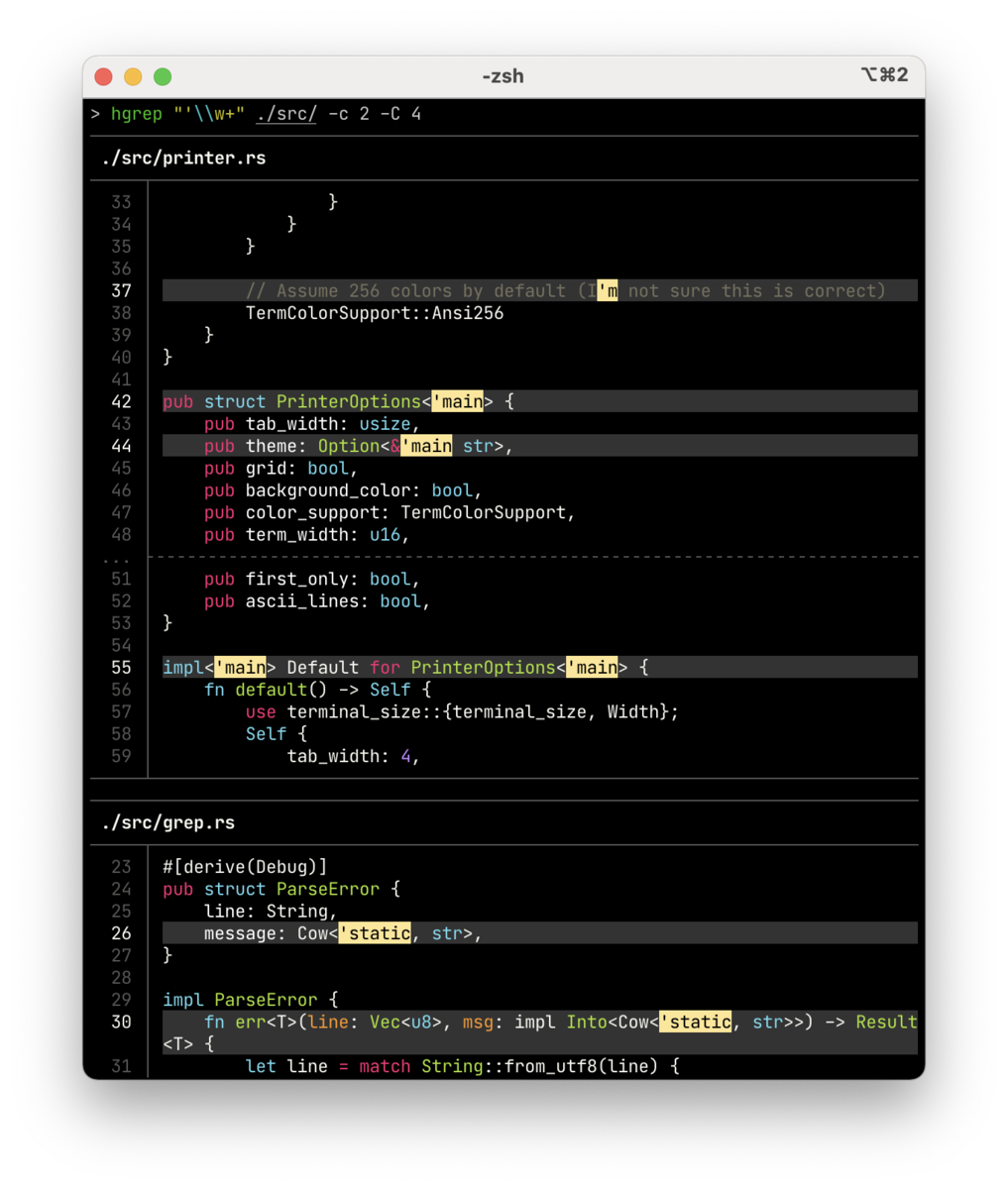Click the red close window button

104,76
